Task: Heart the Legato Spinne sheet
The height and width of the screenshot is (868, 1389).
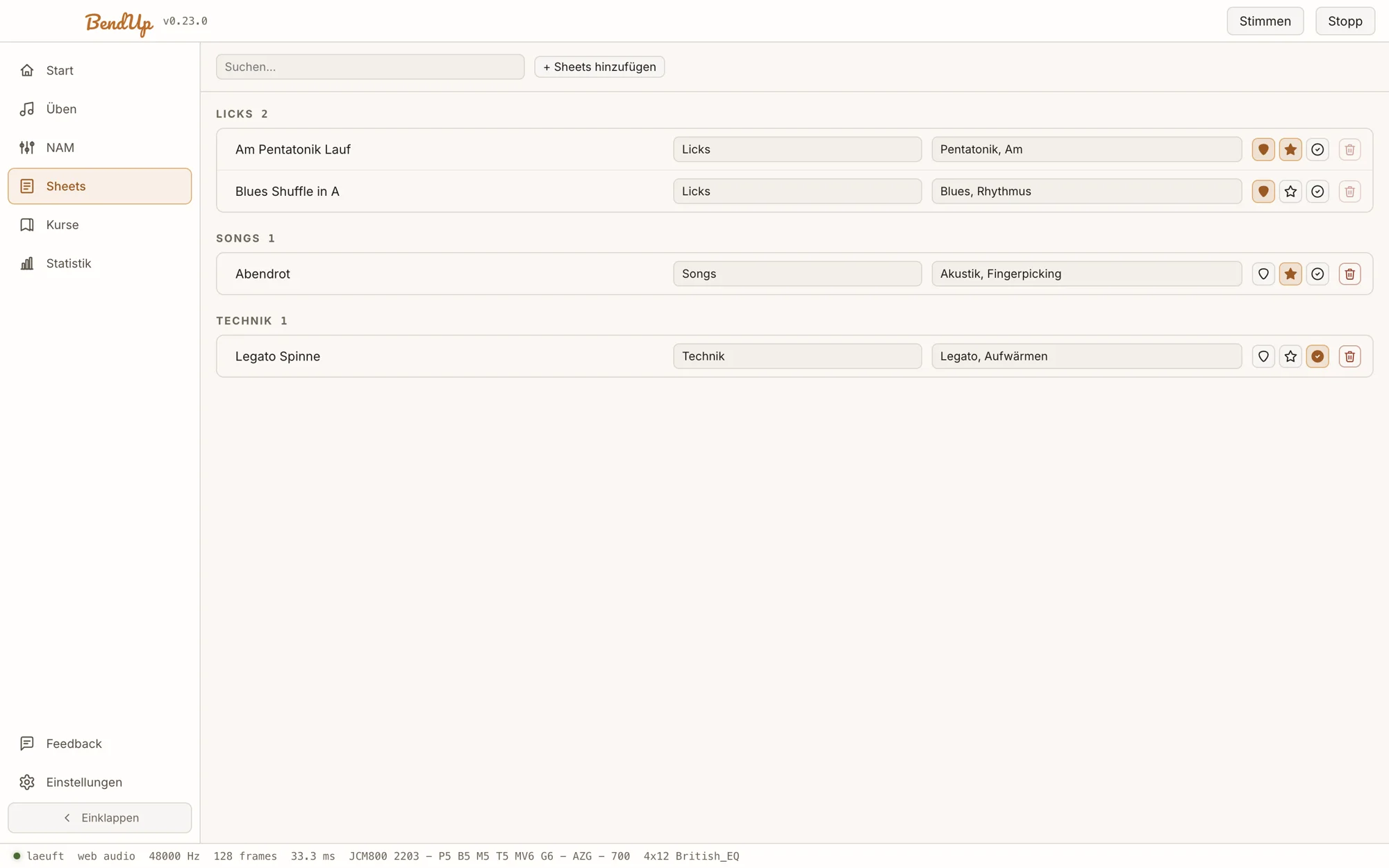Action: point(1263,356)
